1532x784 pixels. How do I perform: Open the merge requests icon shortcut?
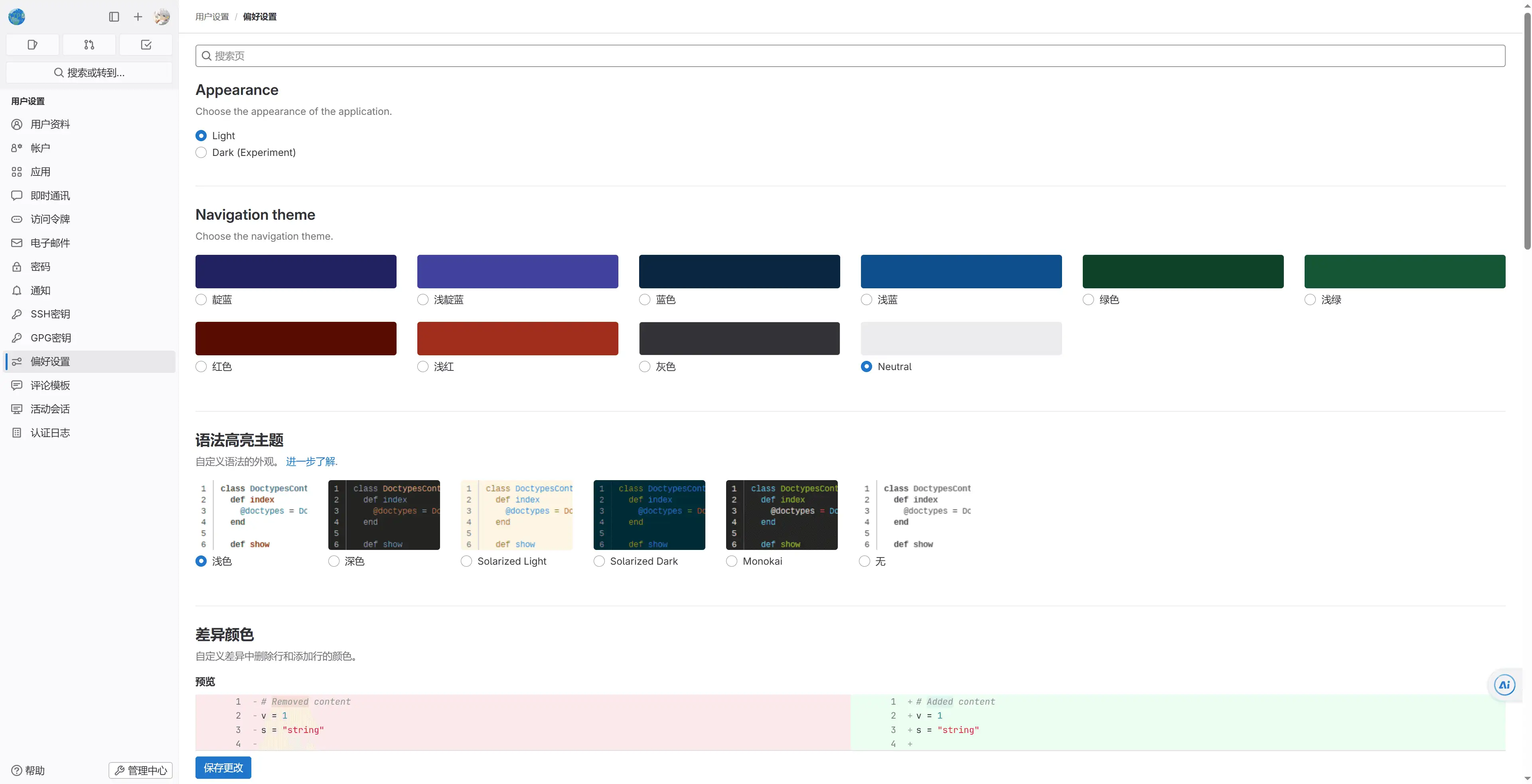(89, 45)
